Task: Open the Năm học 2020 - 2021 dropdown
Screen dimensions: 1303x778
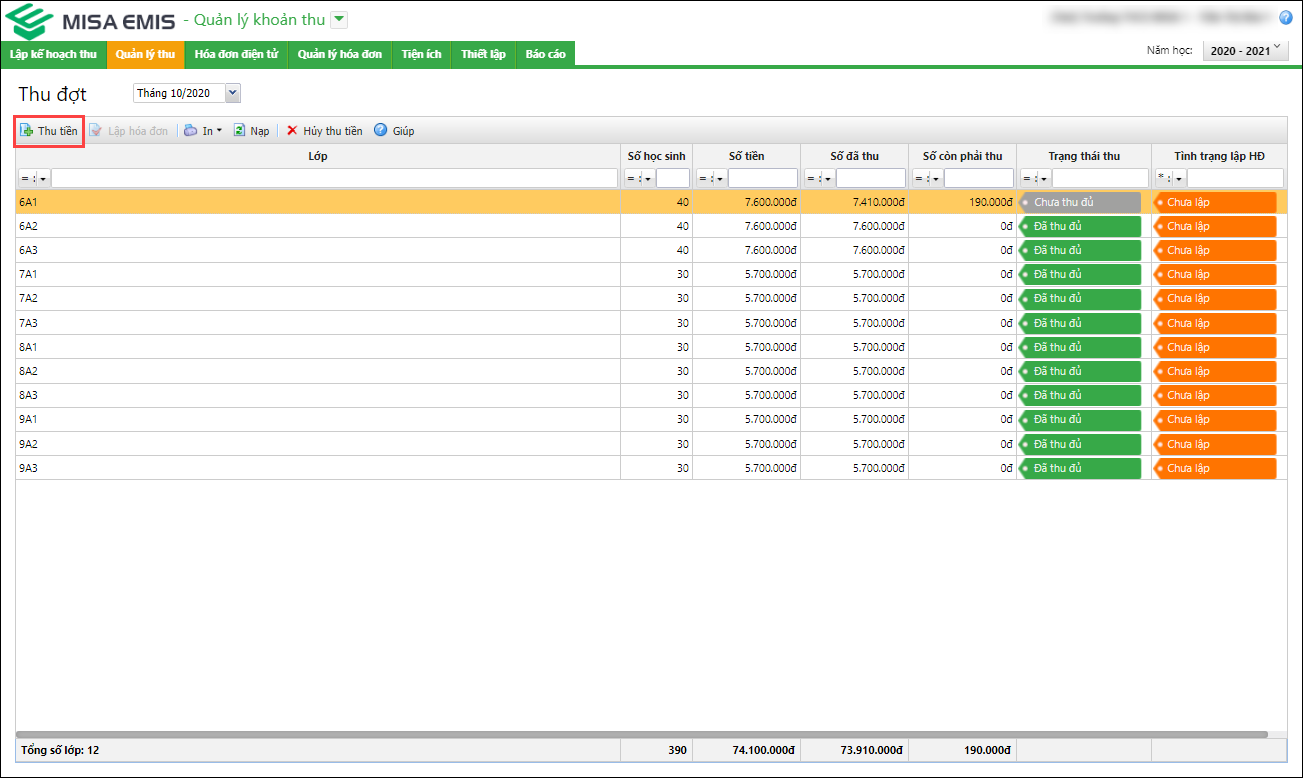Action: (1245, 50)
